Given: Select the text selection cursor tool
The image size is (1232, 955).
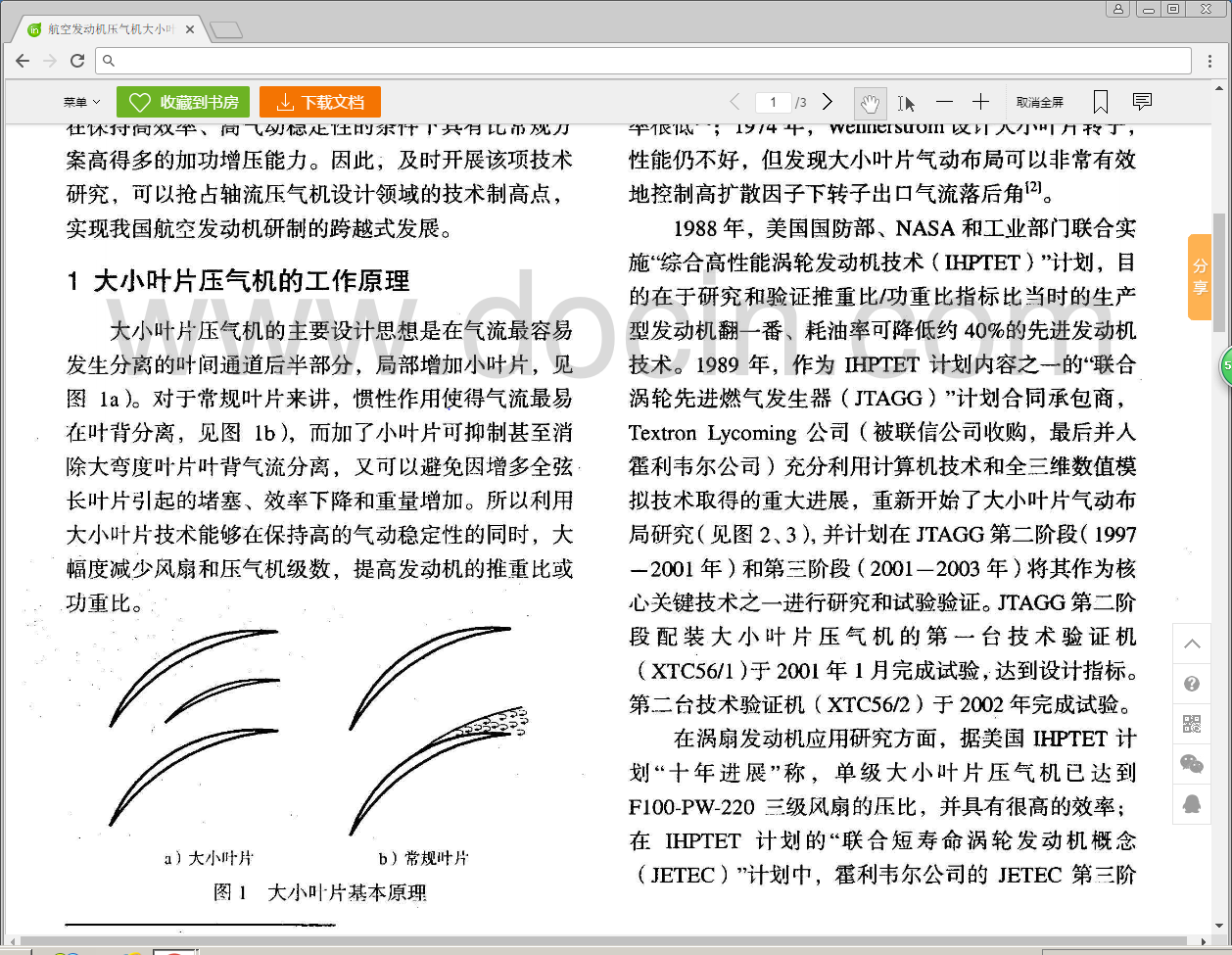Looking at the screenshot, I should click(x=906, y=102).
